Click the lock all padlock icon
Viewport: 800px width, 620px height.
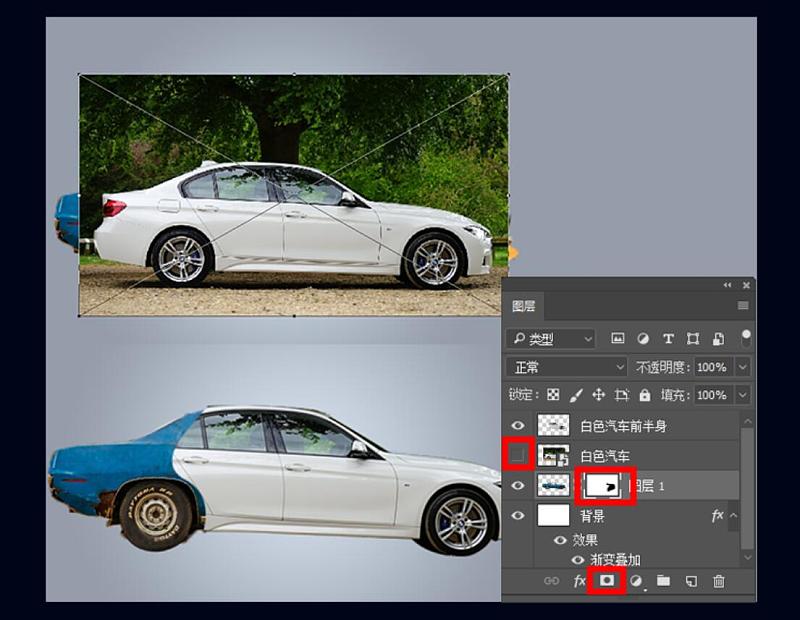[x=644, y=395]
